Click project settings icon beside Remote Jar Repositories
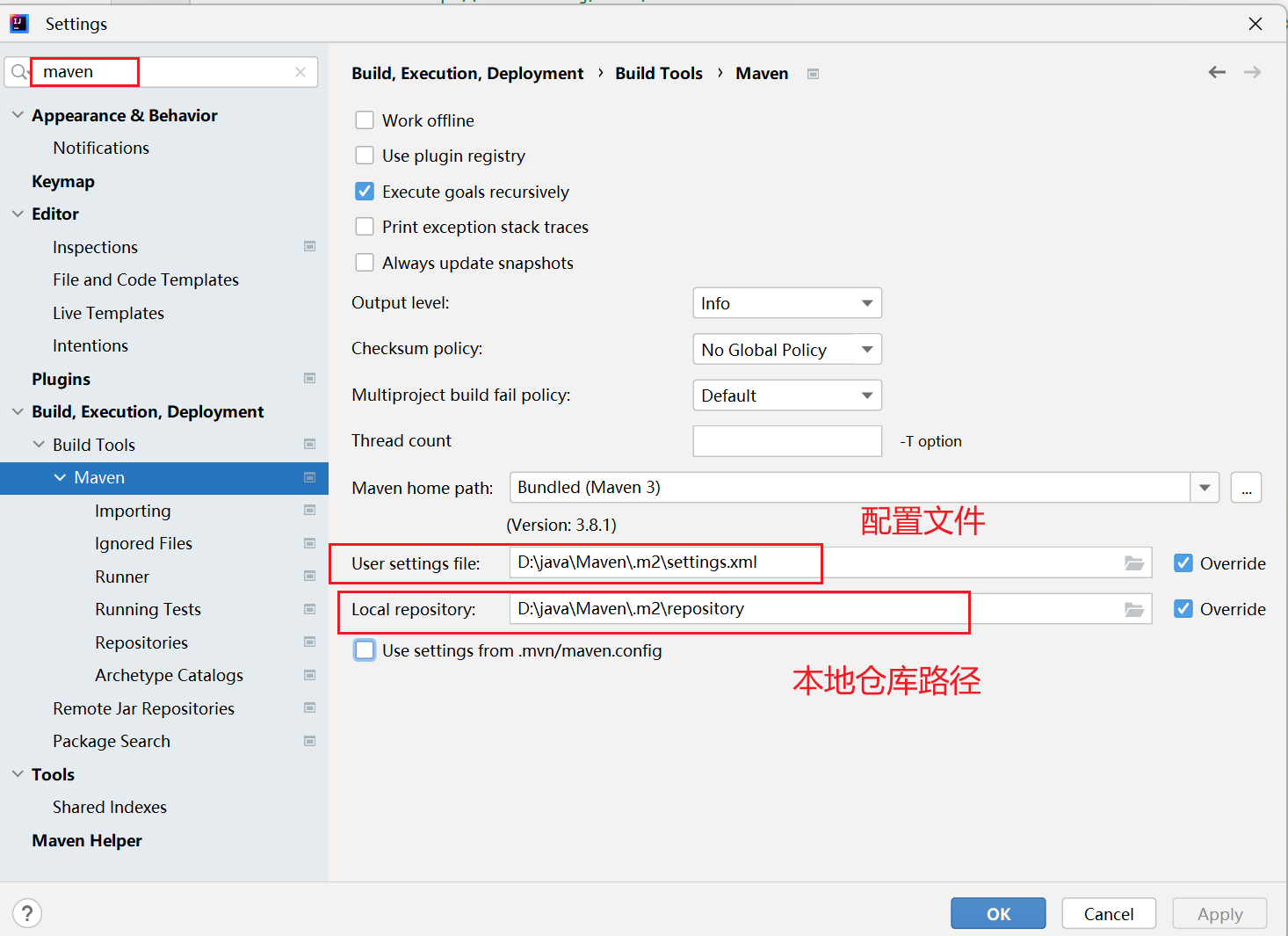The width and height of the screenshot is (1288, 936). 310,707
